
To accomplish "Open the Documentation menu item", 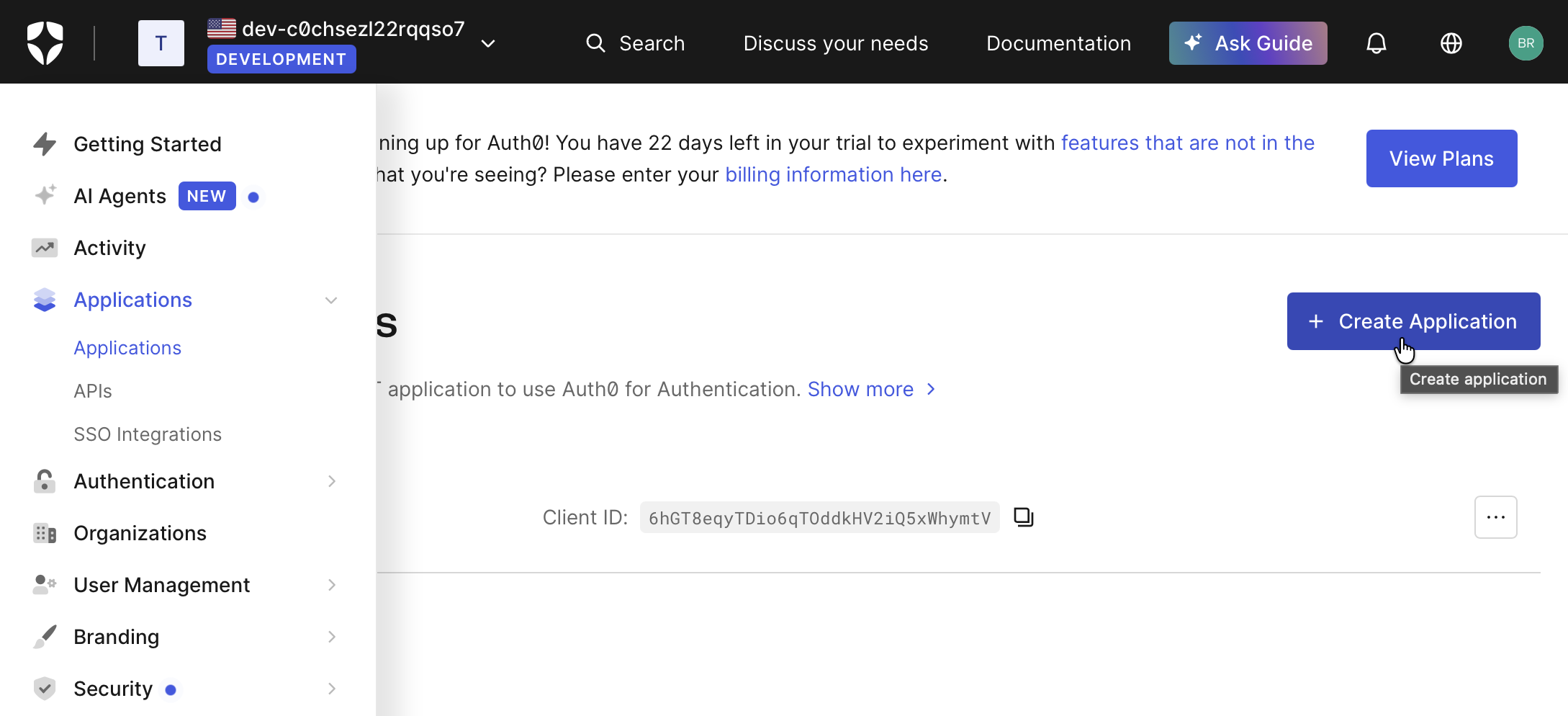I will (1058, 42).
